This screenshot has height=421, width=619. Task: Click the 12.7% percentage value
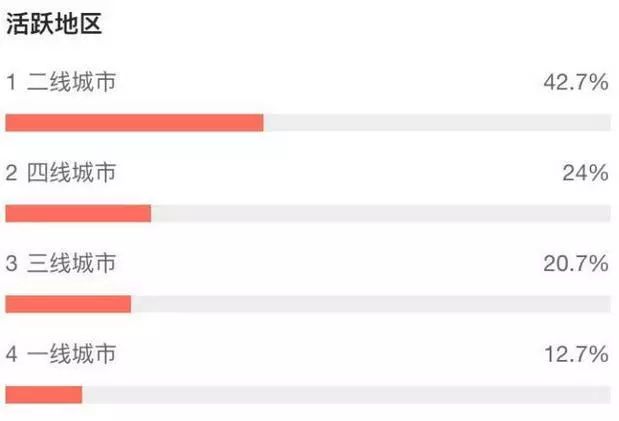point(575,353)
